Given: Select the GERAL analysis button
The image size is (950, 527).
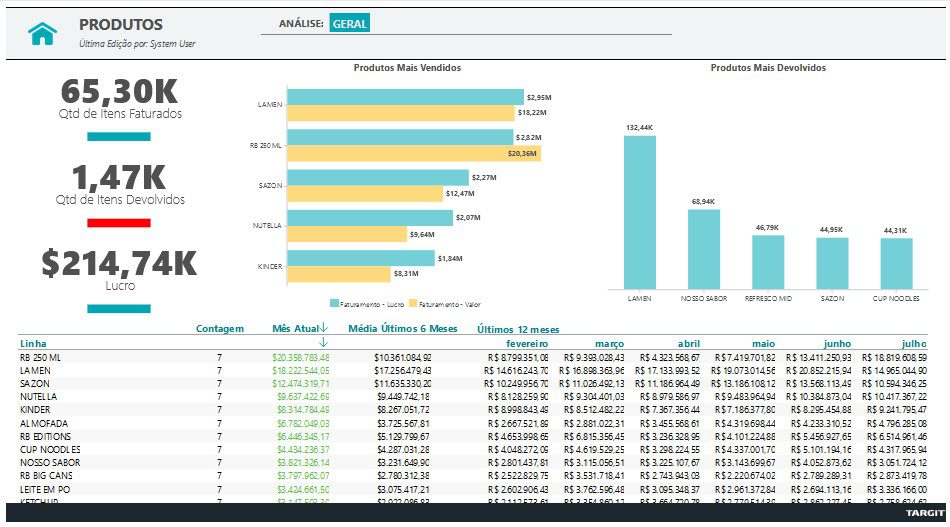Looking at the screenshot, I should [x=350, y=24].
